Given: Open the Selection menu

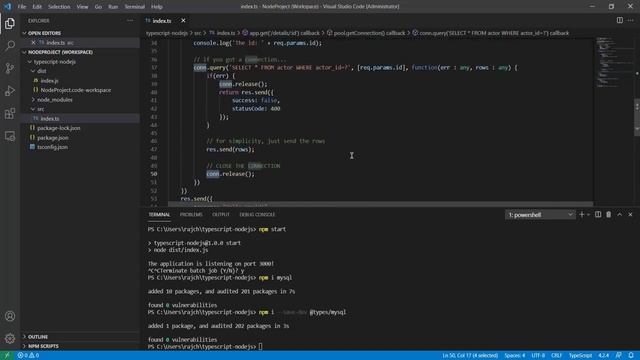Looking at the screenshot, I should [x=59, y=7].
